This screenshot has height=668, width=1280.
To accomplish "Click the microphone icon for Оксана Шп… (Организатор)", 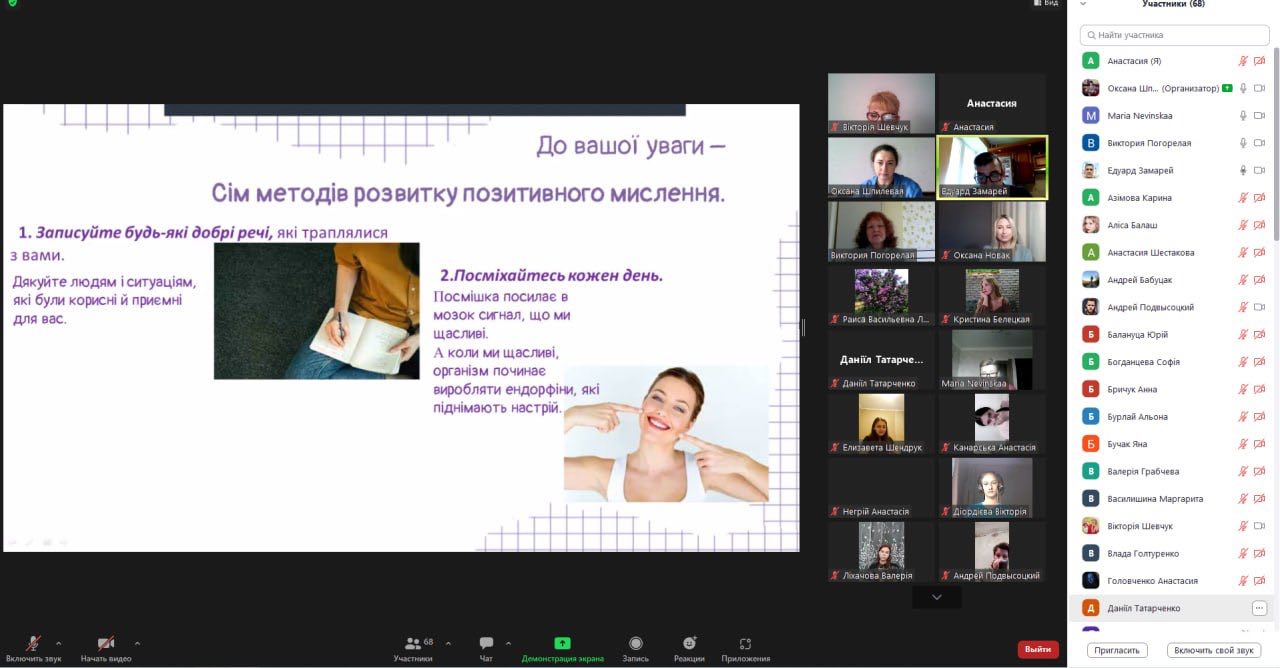I will pos(1244,88).
